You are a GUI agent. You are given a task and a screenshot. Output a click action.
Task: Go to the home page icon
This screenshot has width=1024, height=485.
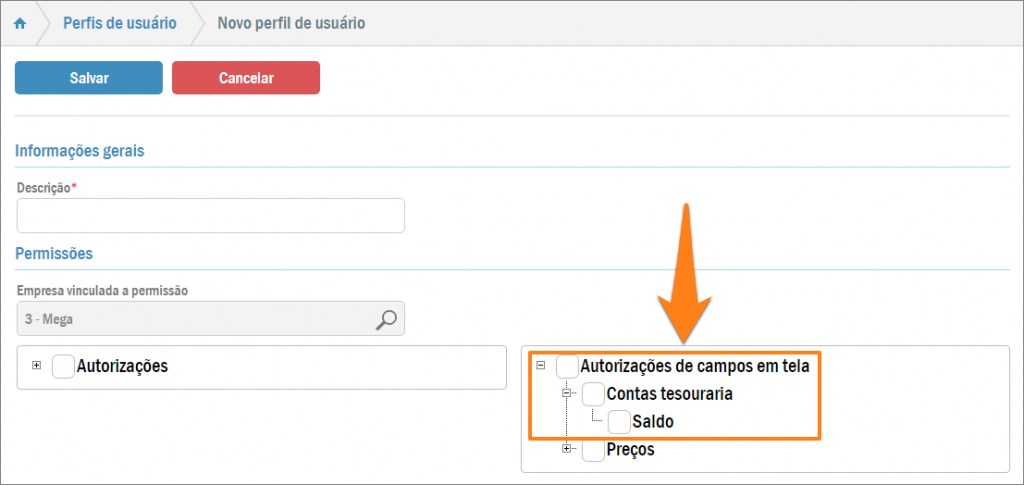[x=20, y=23]
